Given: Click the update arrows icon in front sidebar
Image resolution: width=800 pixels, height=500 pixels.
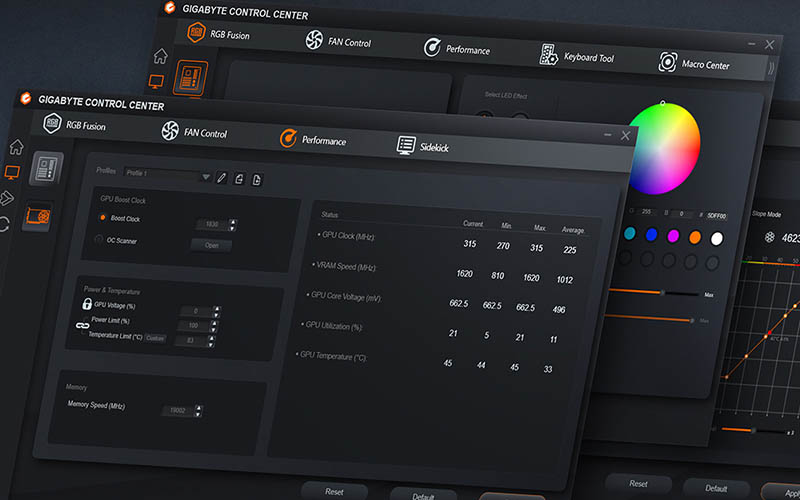Looking at the screenshot, I should coord(4,224).
